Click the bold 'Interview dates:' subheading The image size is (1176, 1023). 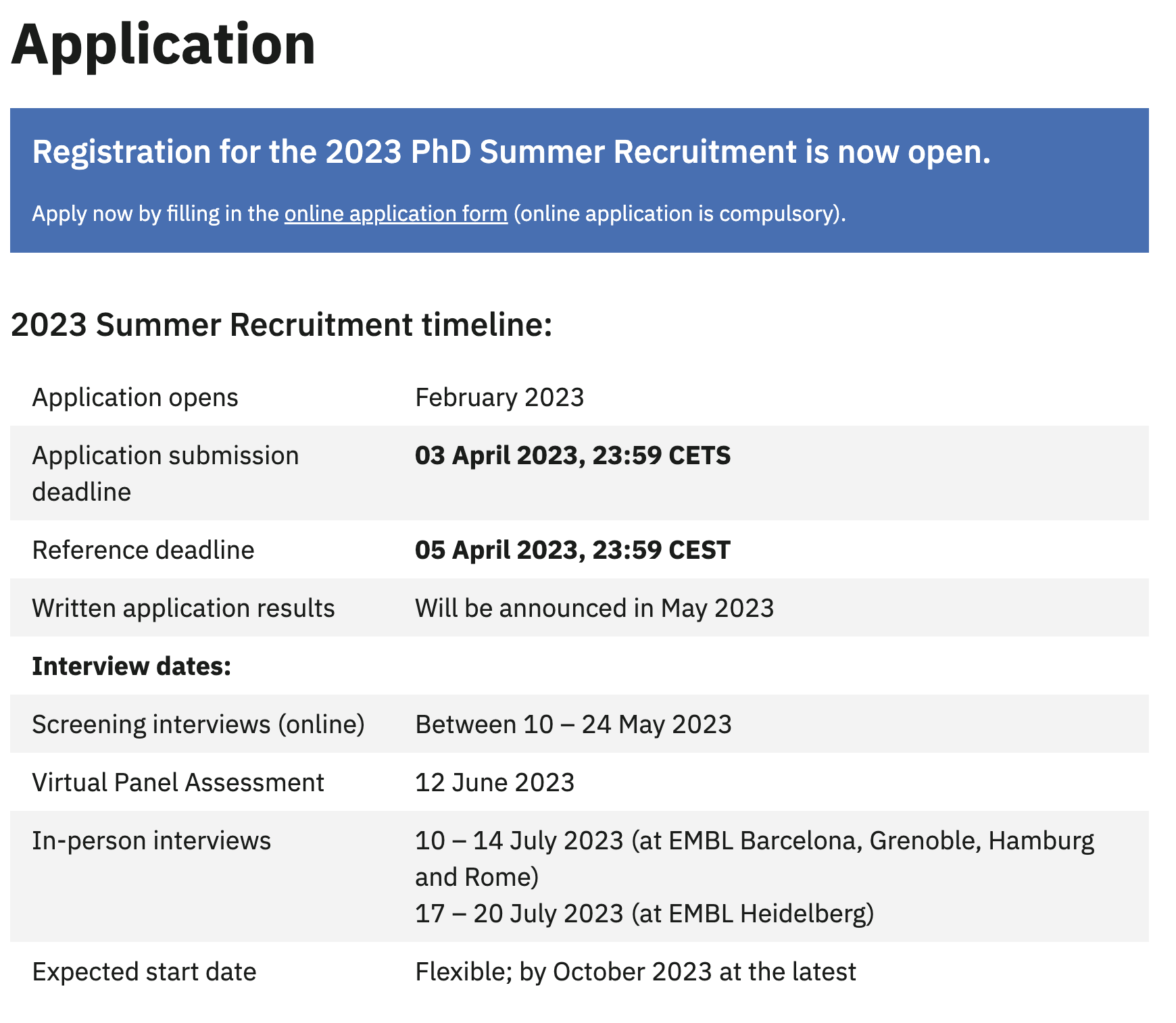tap(132, 666)
